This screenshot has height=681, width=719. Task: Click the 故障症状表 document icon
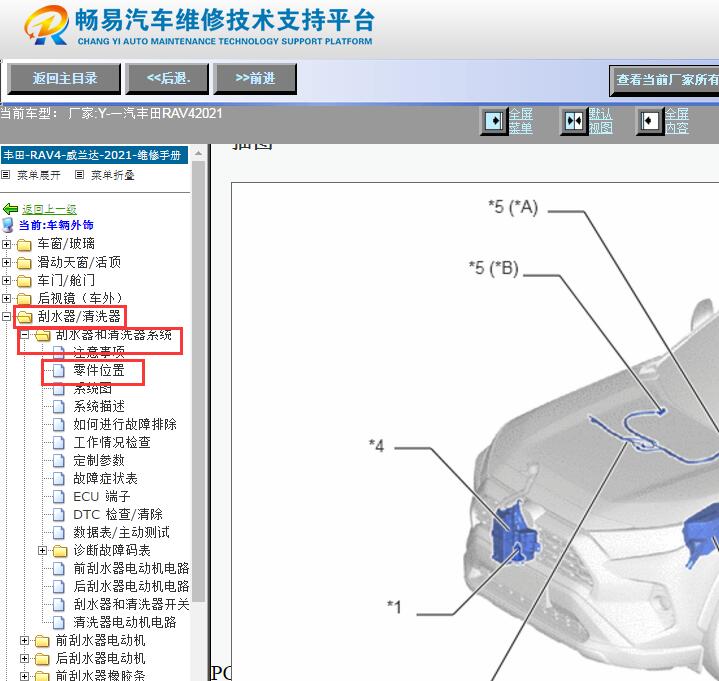point(58,479)
